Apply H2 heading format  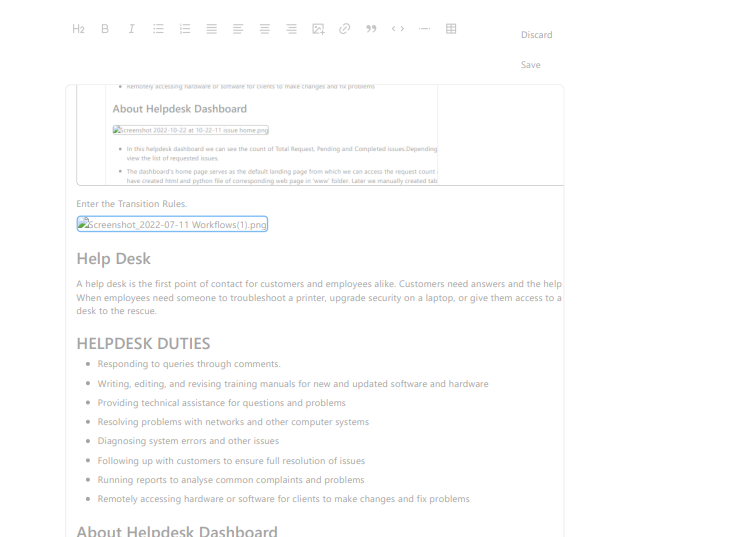79,29
